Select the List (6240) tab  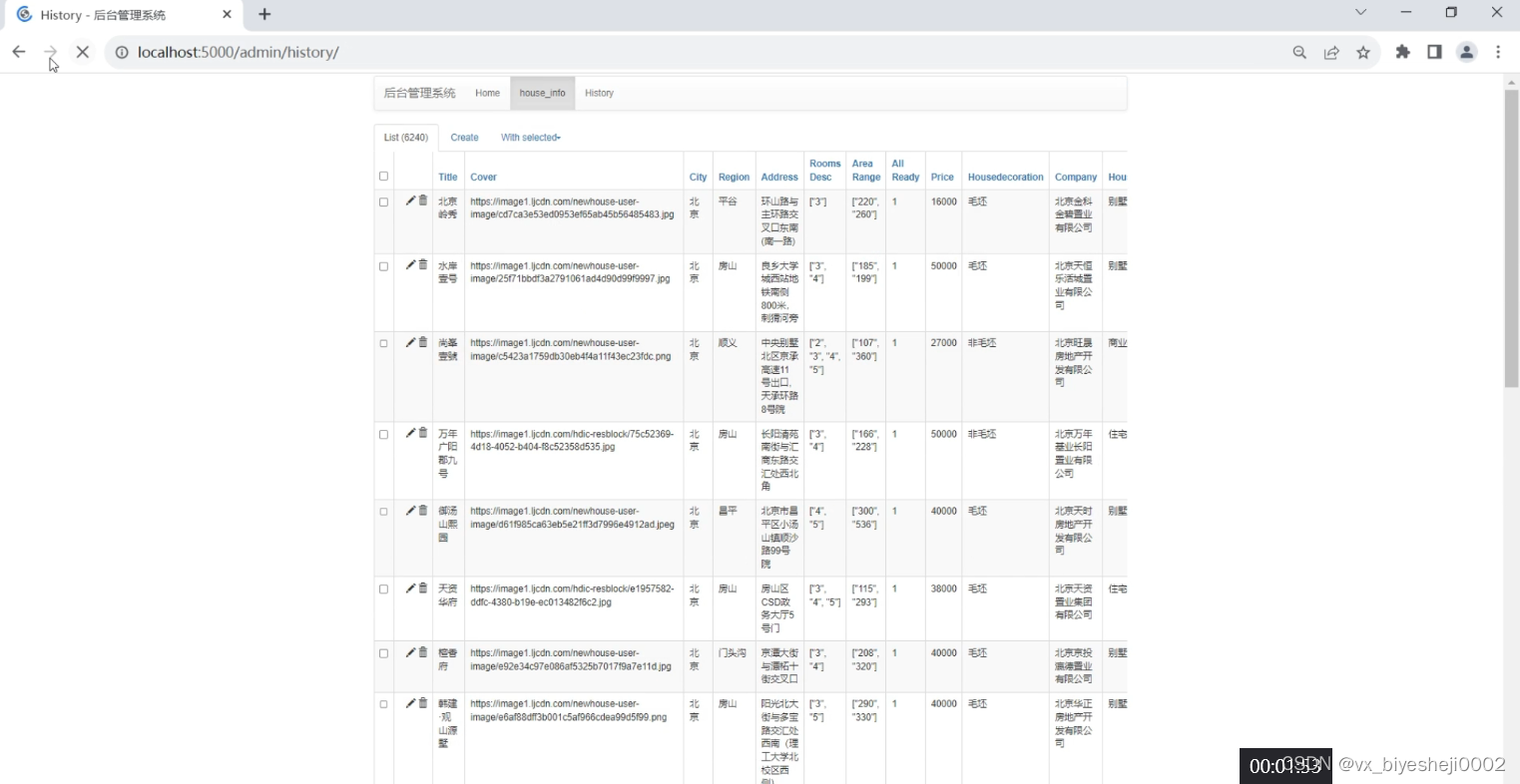point(406,138)
